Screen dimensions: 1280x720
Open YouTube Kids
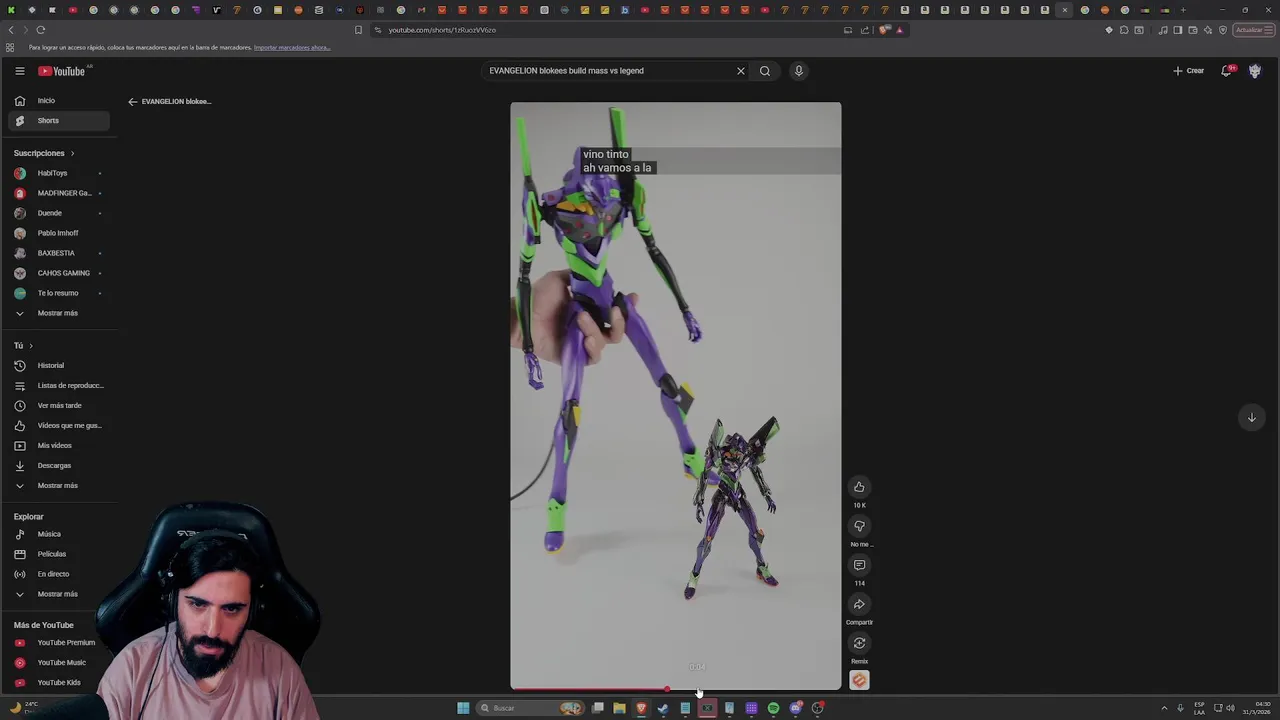coord(58,683)
